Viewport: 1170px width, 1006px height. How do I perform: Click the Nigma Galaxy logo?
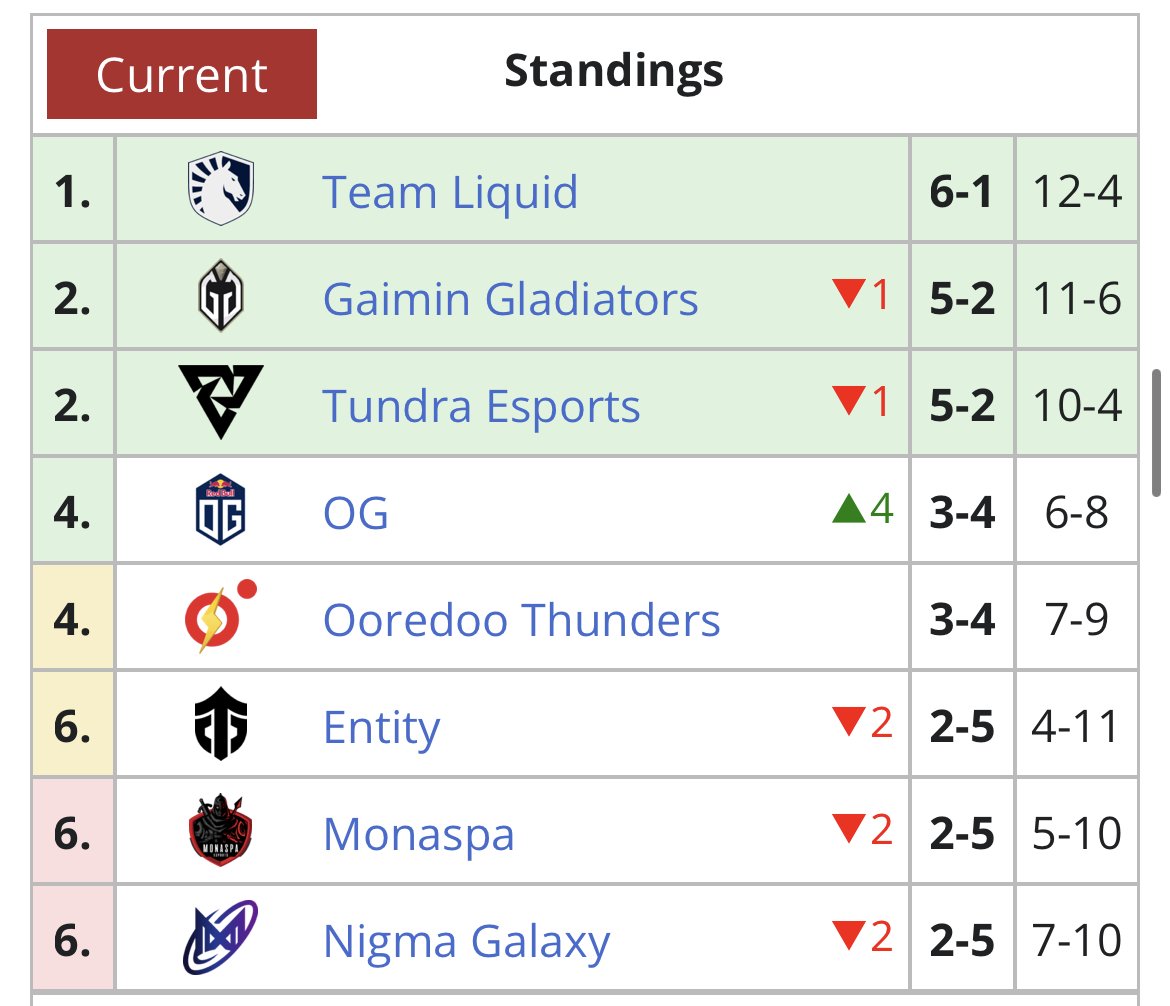click(x=221, y=938)
